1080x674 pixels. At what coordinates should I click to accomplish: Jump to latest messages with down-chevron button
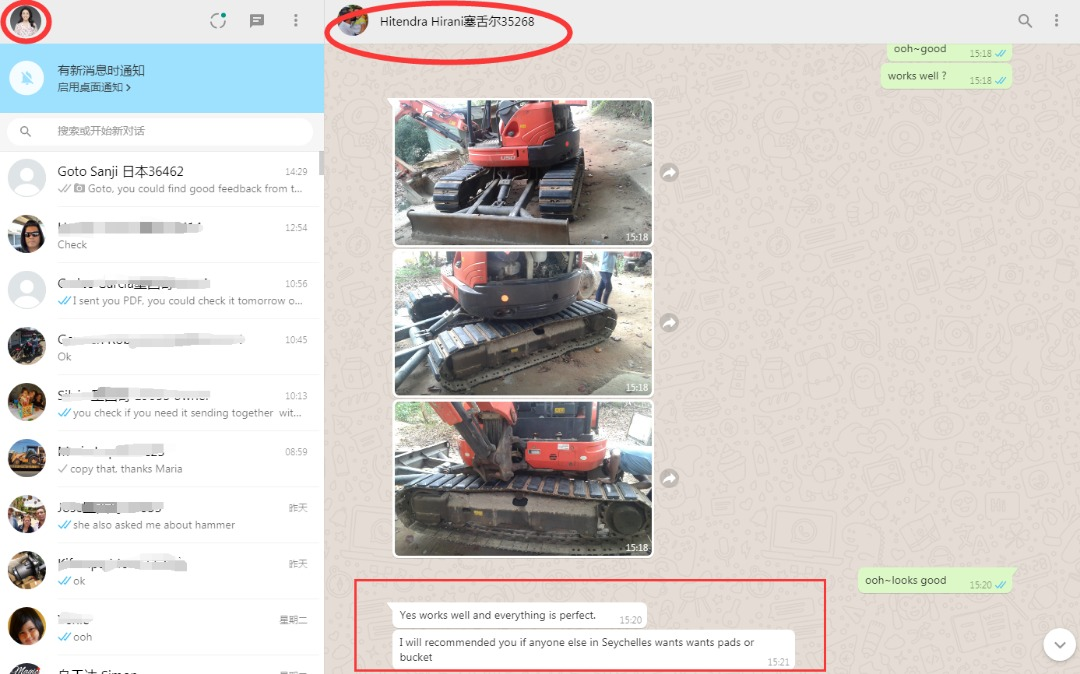tap(1059, 645)
